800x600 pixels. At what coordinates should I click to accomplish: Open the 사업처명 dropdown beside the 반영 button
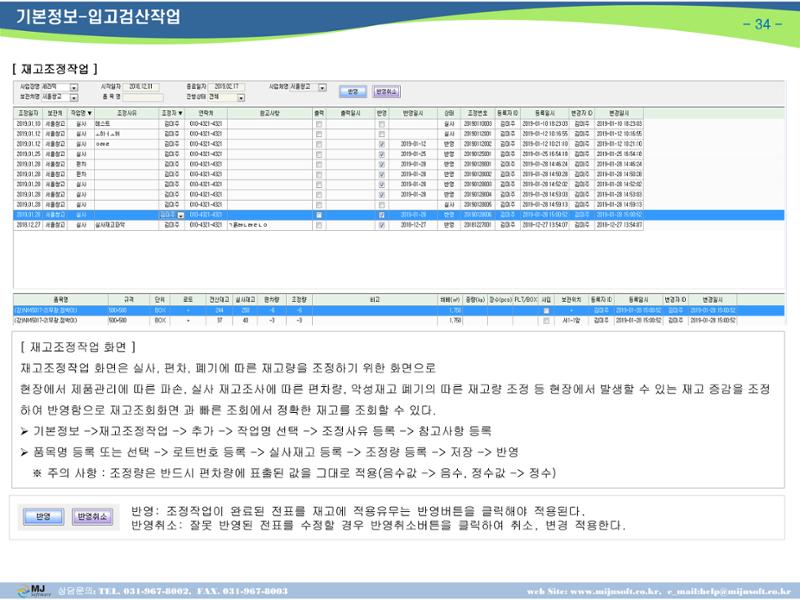(322, 88)
